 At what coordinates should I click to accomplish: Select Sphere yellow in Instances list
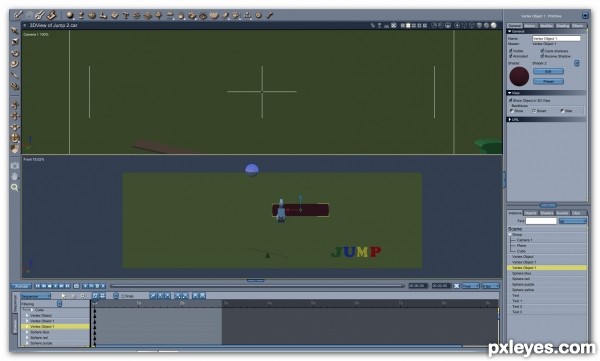tap(523, 290)
